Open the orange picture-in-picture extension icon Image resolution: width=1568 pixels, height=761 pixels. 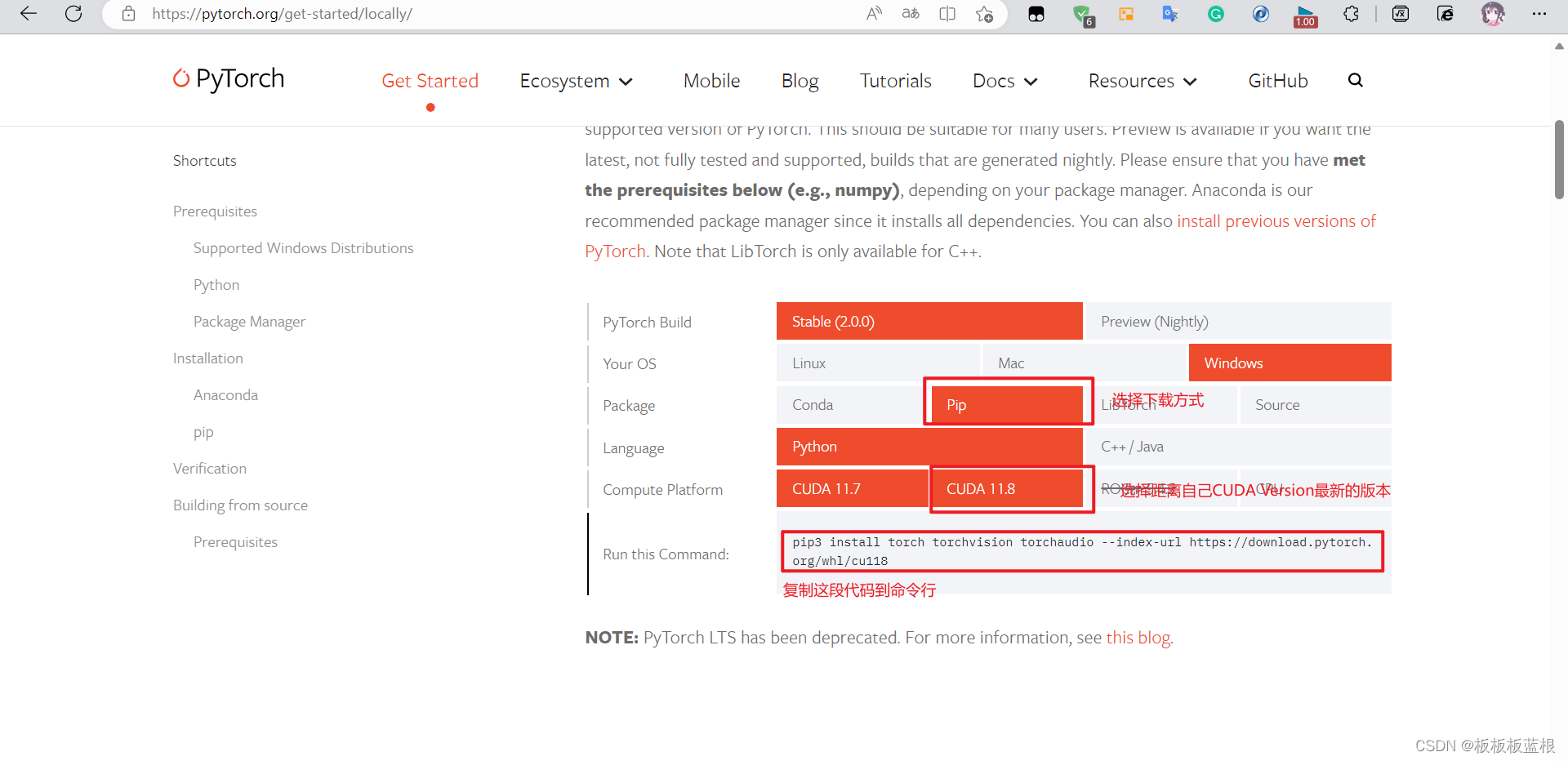click(x=1126, y=14)
